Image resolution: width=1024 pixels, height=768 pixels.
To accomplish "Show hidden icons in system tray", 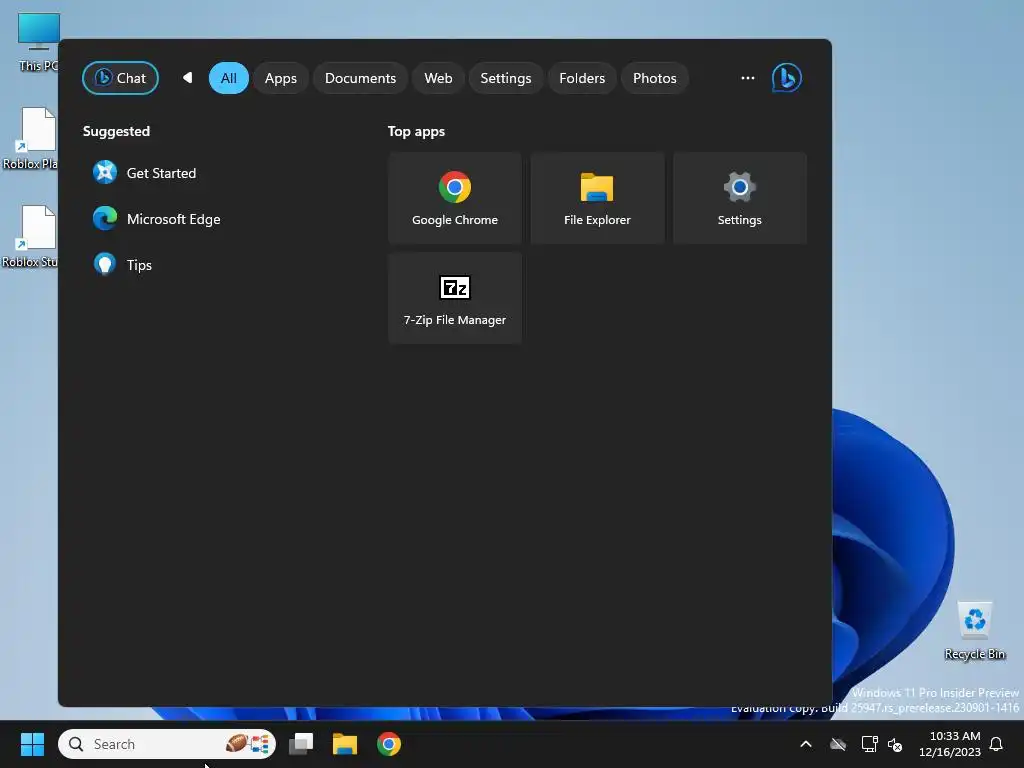I will 806,744.
